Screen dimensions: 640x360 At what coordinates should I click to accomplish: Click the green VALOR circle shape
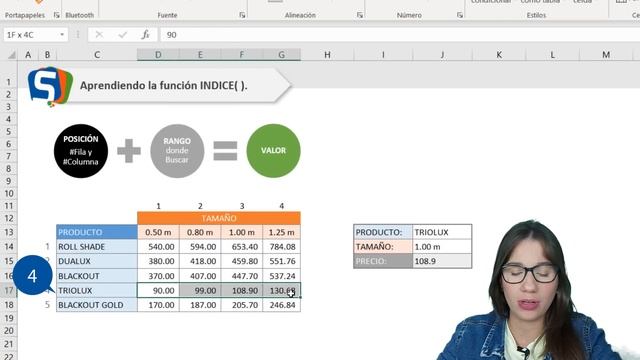coord(273,151)
